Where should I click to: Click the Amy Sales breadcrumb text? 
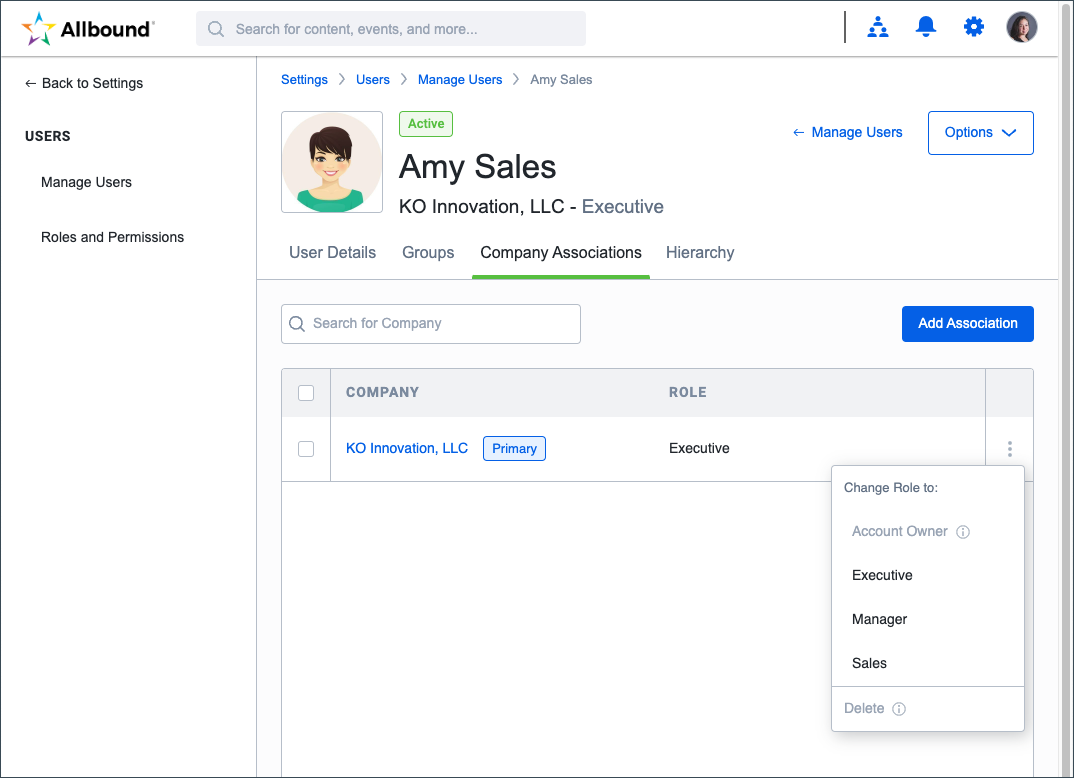[x=561, y=79]
